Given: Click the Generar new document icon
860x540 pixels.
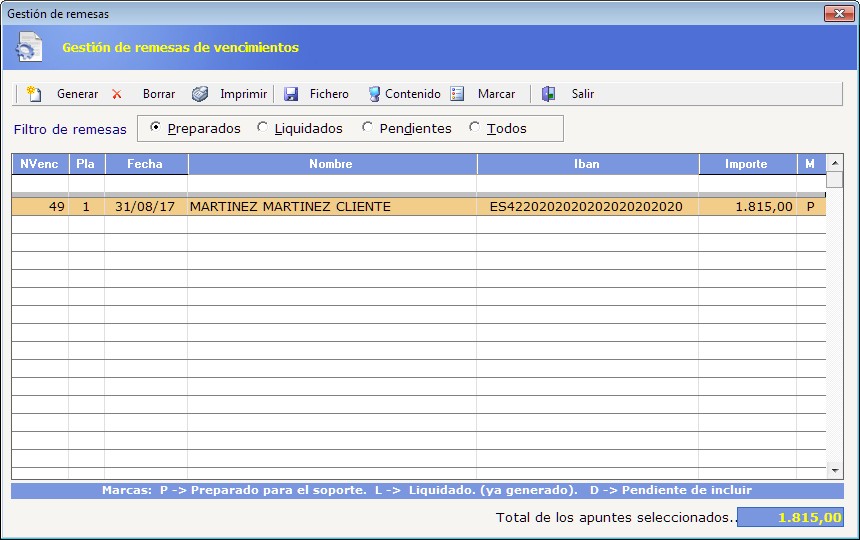Looking at the screenshot, I should click(34, 94).
